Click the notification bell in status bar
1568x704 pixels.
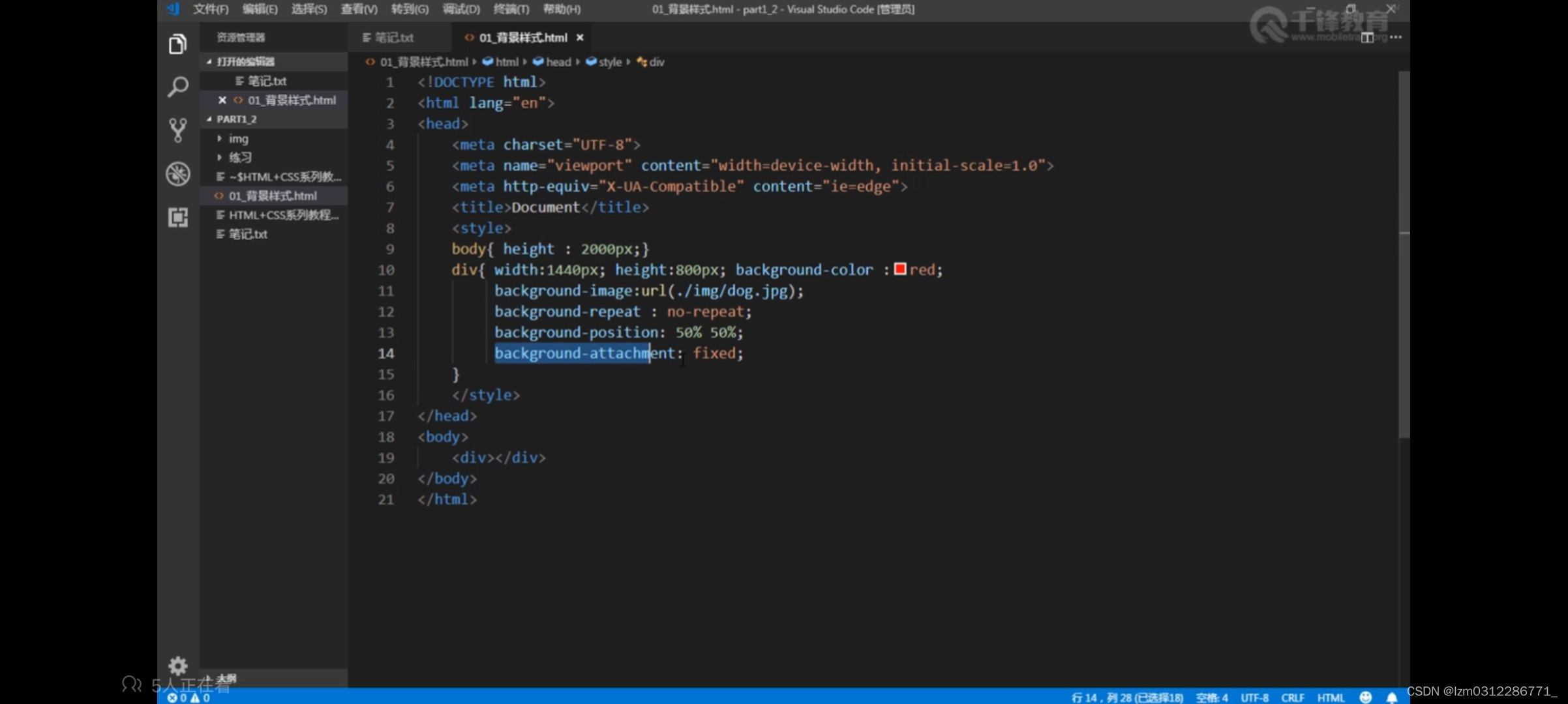(x=1391, y=697)
